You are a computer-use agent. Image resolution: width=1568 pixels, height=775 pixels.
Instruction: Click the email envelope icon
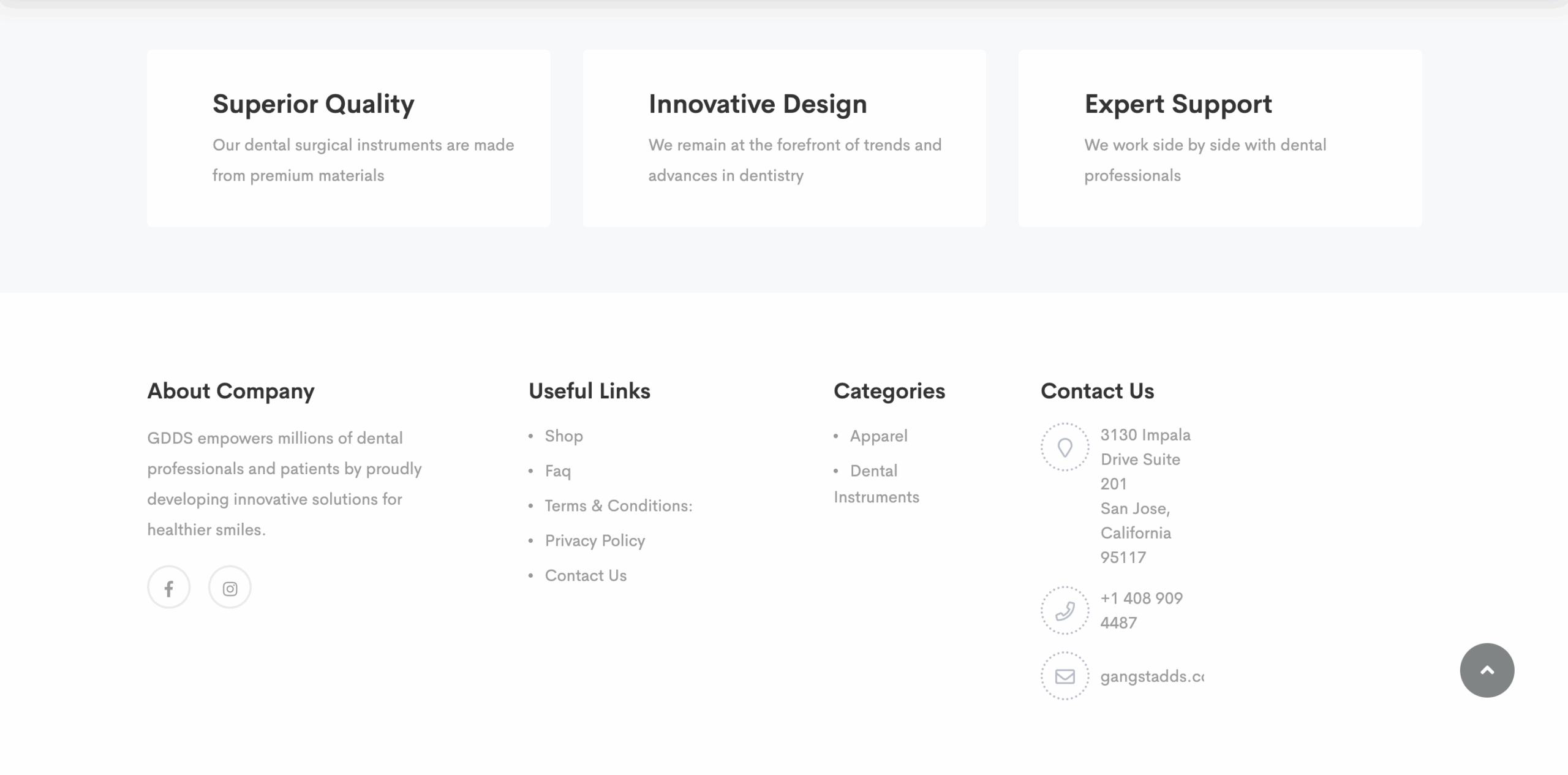coord(1065,676)
